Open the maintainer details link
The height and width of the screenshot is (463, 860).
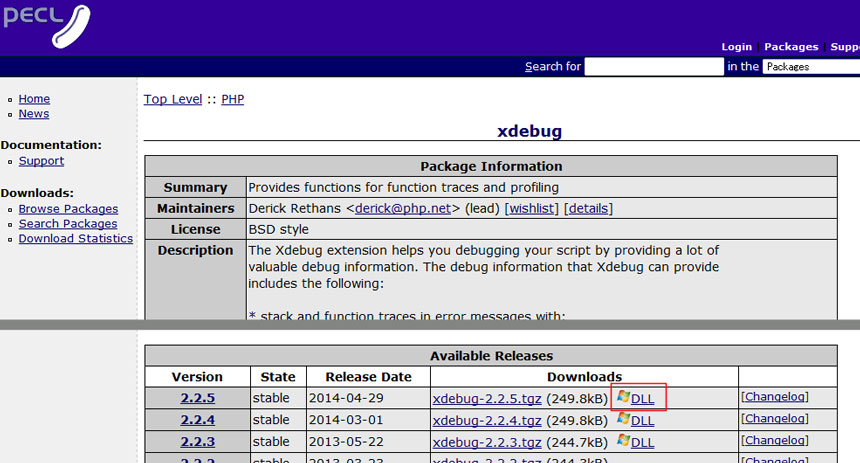(589, 208)
